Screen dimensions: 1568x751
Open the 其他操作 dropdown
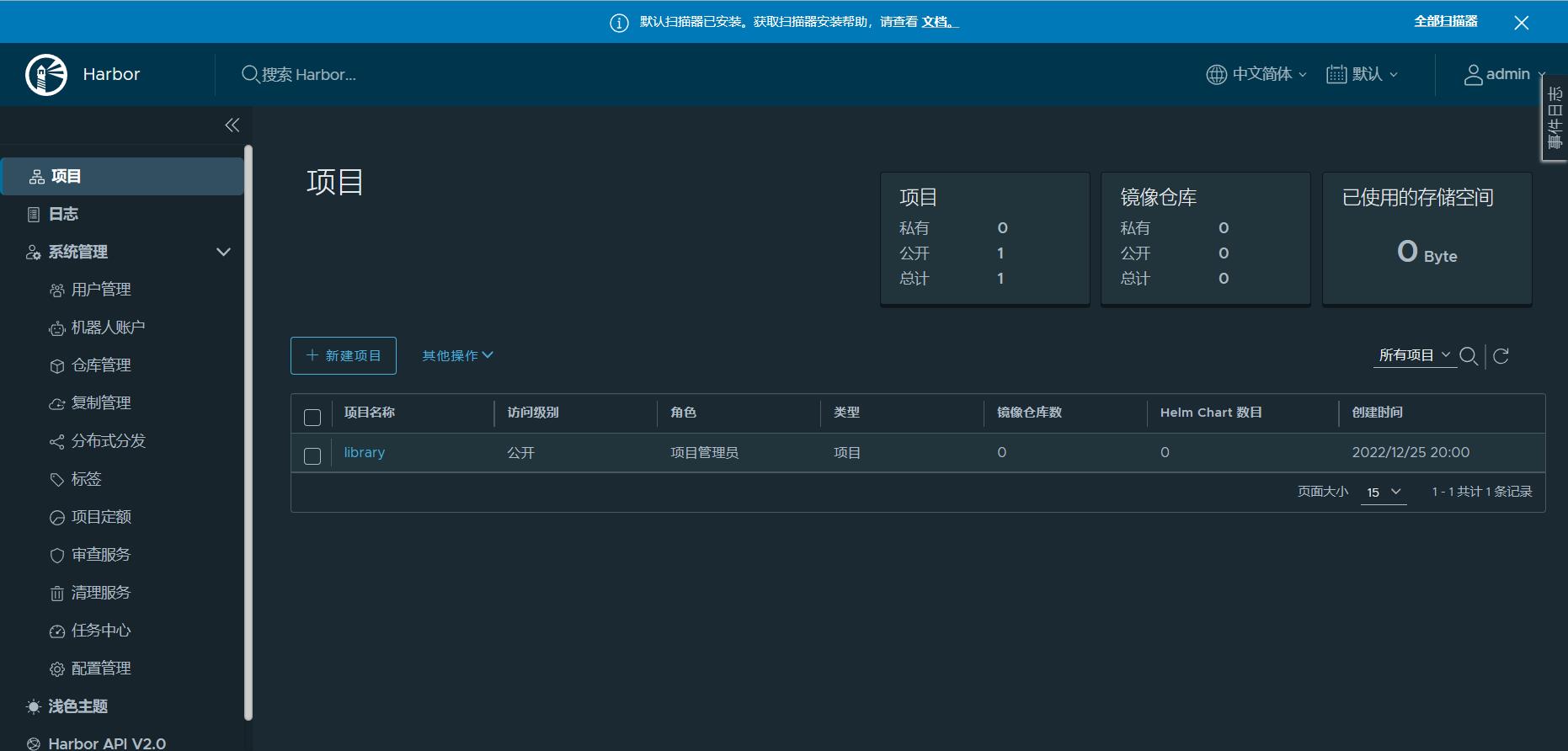pyautogui.click(x=457, y=355)
